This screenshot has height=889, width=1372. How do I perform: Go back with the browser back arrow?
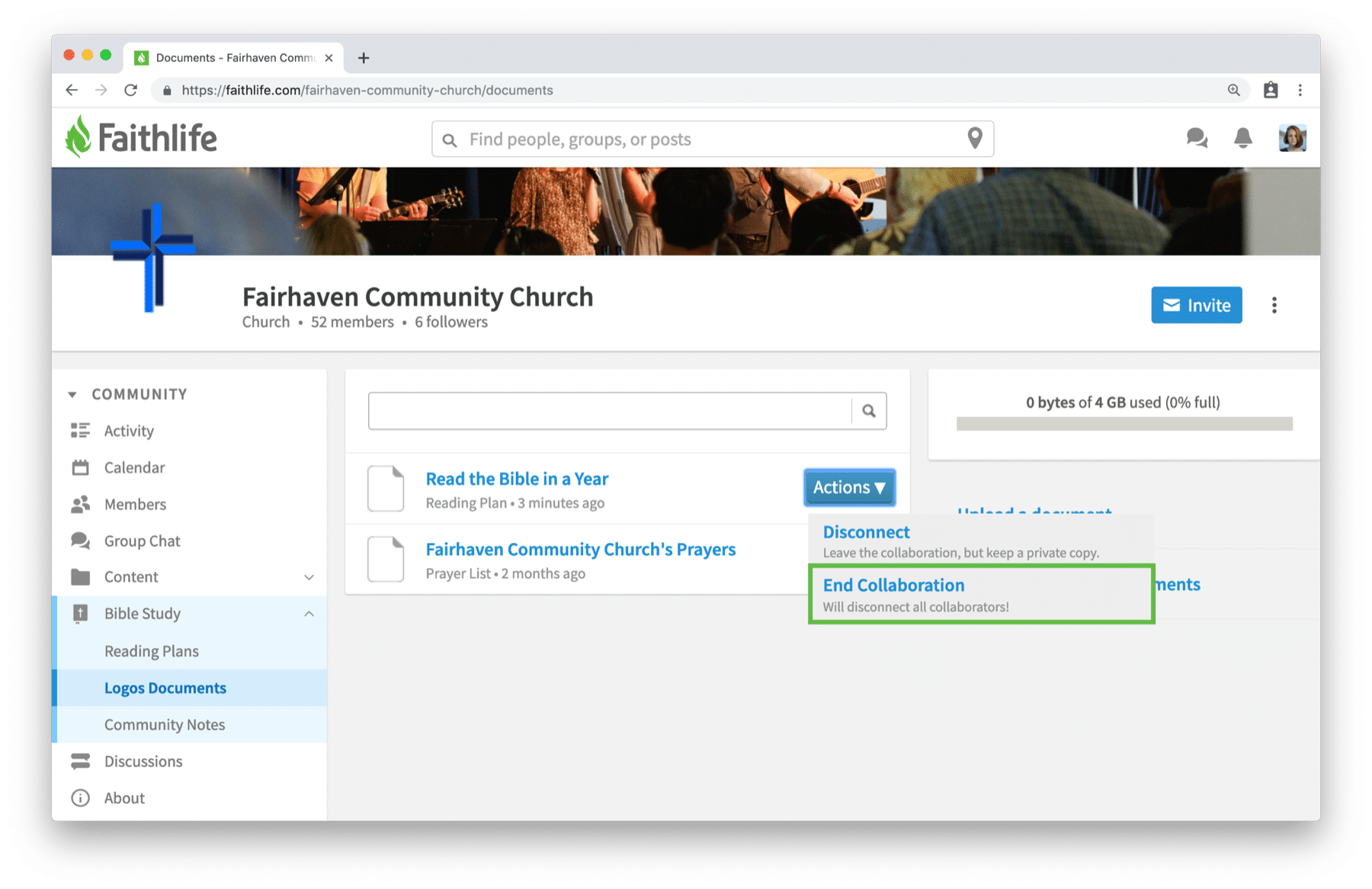point(72,90)
